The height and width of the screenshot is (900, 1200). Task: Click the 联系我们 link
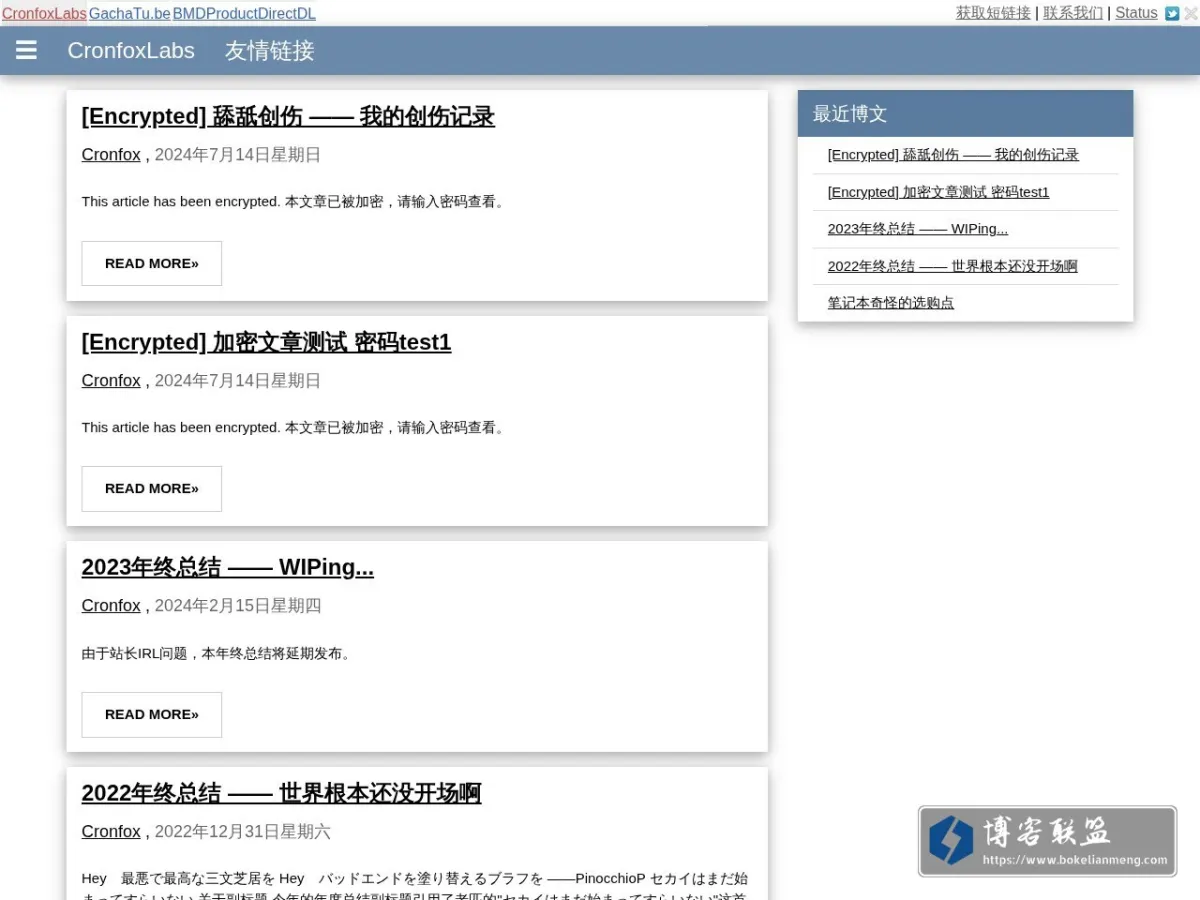click(1073, 13)
